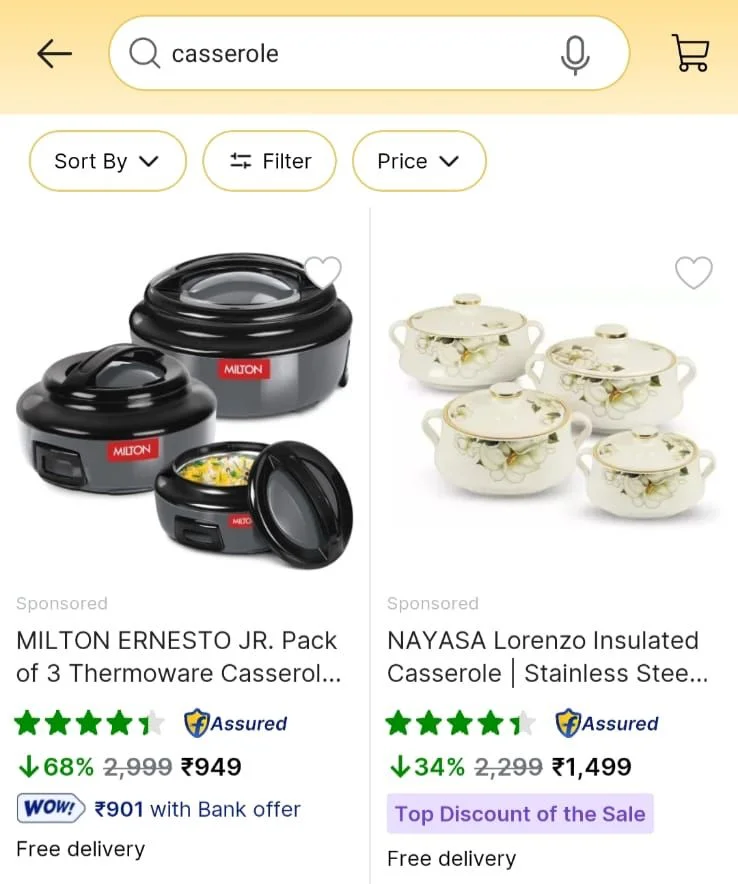The height and width of the screenshot is (884, 738).
Task: Click the casserole search field
Action: [350, 54]
